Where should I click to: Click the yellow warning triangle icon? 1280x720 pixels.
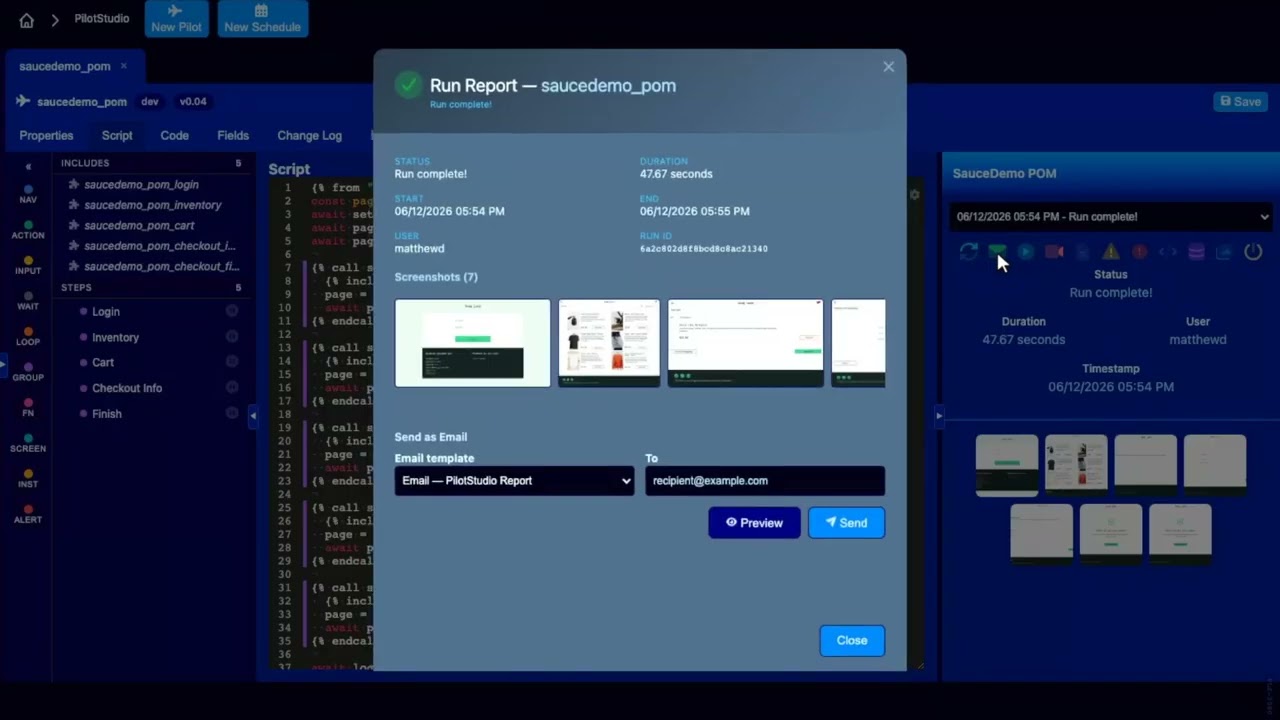pyautogui.click(x=1110, y=252)
